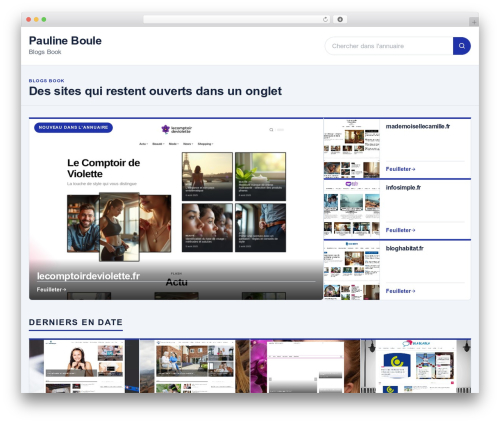The height and width of the screenshot is (423, 500).
Task: Click 'Feuilleter' under lecomptoirdeviolette.fr
Action: pos(51,290)
